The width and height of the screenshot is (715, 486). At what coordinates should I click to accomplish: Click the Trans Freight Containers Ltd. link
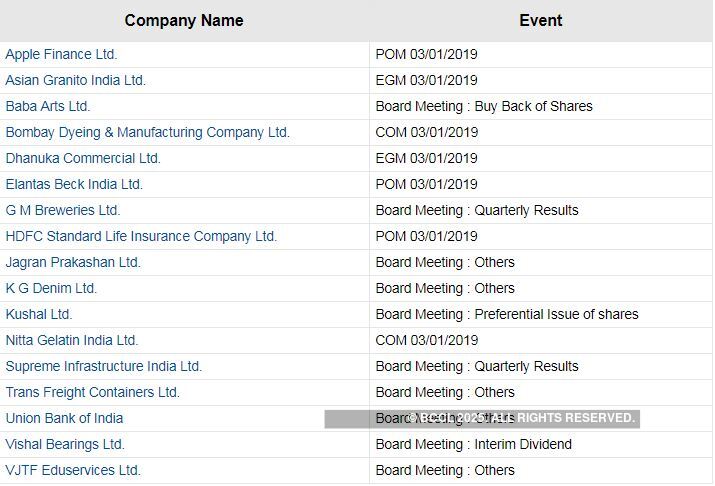(x=92, y=392)
